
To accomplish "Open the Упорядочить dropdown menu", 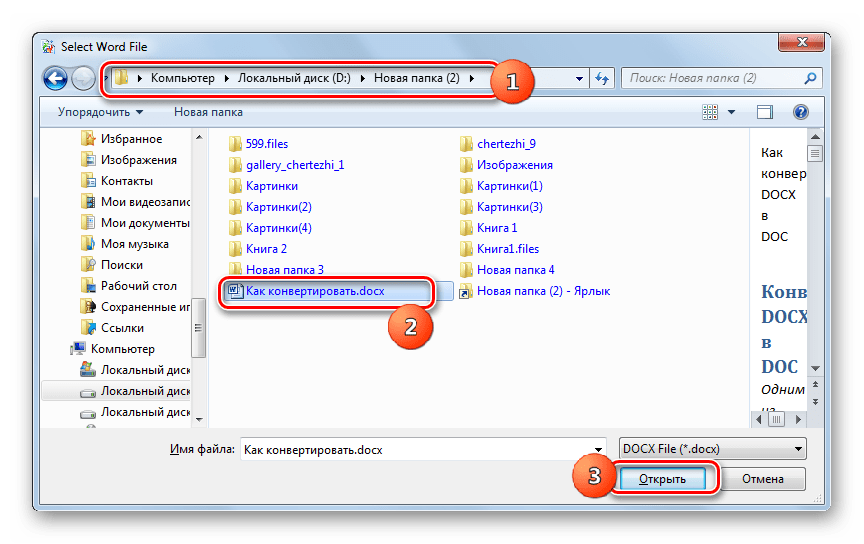I will tap(100, 112).
